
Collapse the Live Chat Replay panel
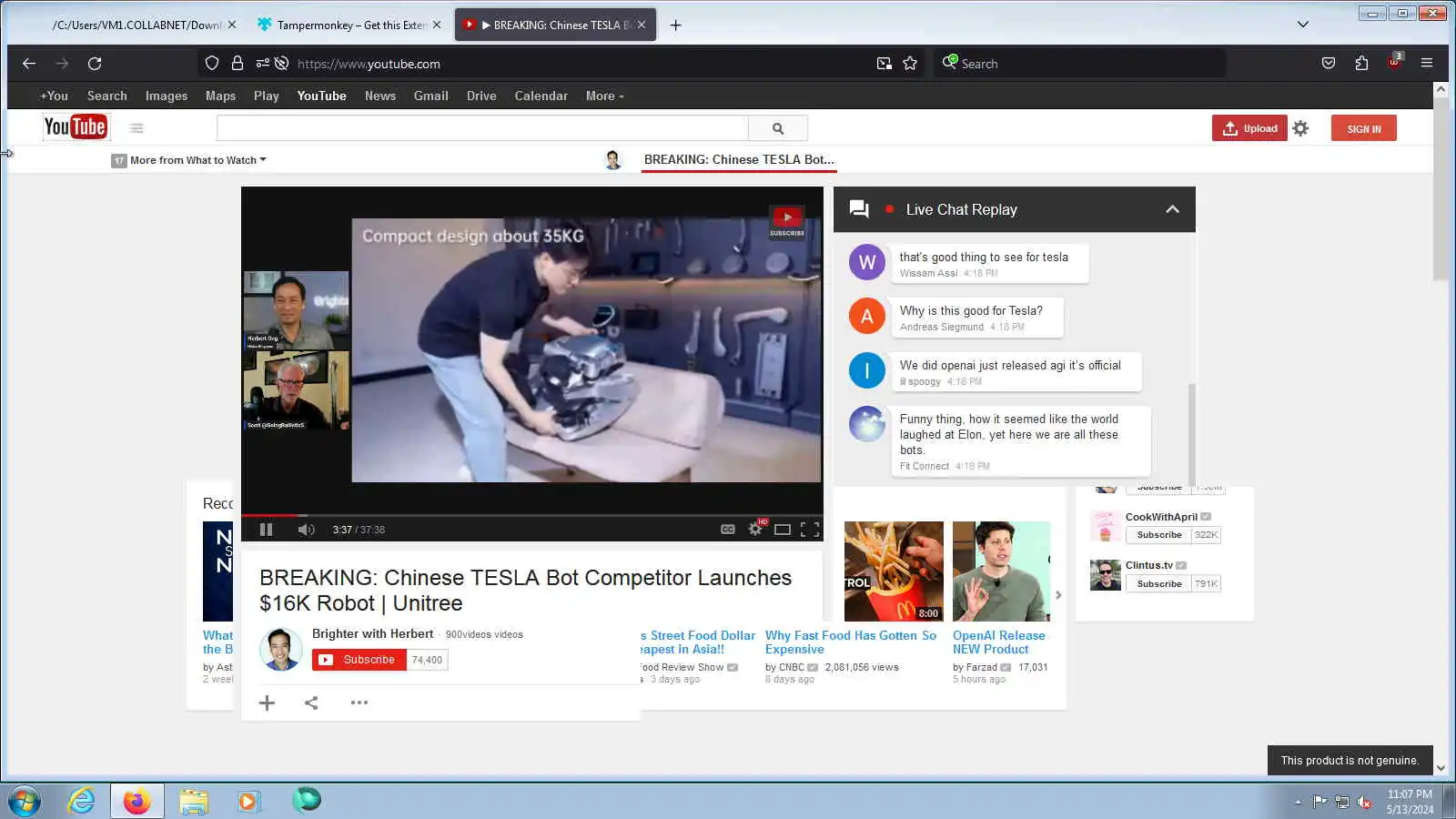point(1172,209)
